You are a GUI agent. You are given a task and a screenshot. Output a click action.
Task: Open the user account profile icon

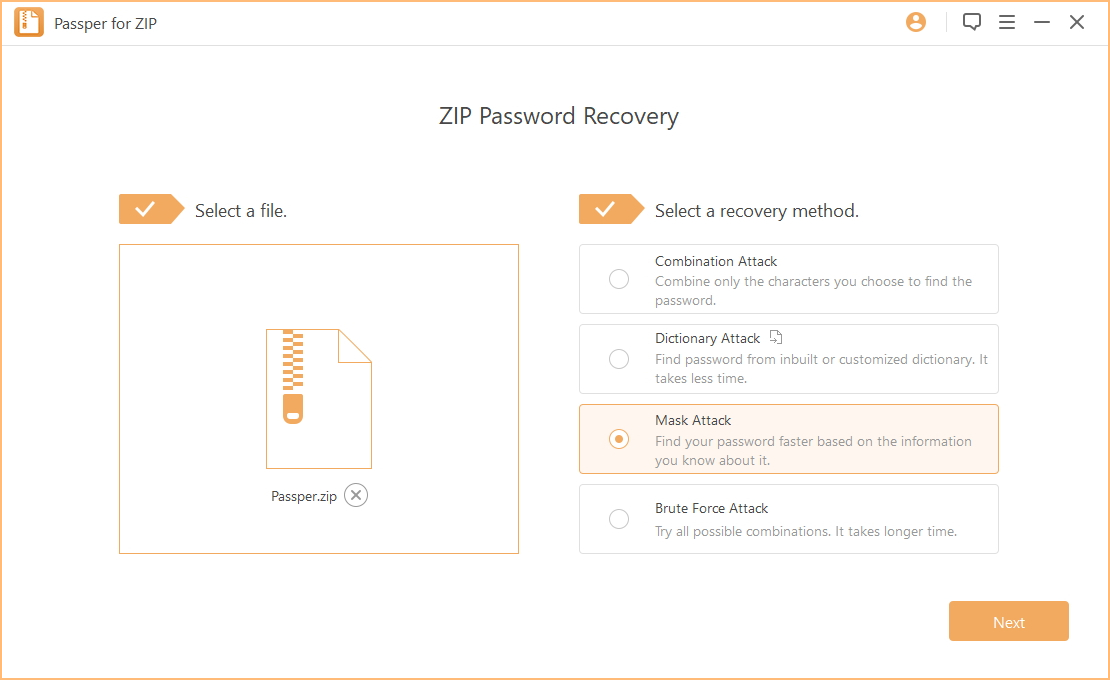pyautogui.click(x=915, y=23)
